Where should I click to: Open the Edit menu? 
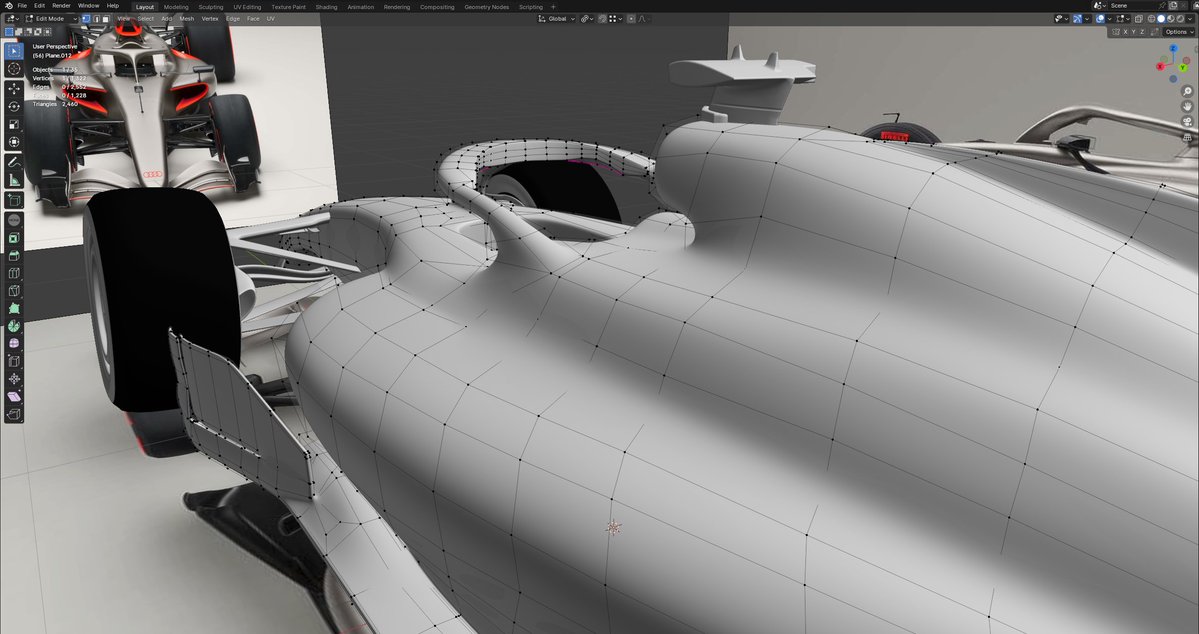40,5
